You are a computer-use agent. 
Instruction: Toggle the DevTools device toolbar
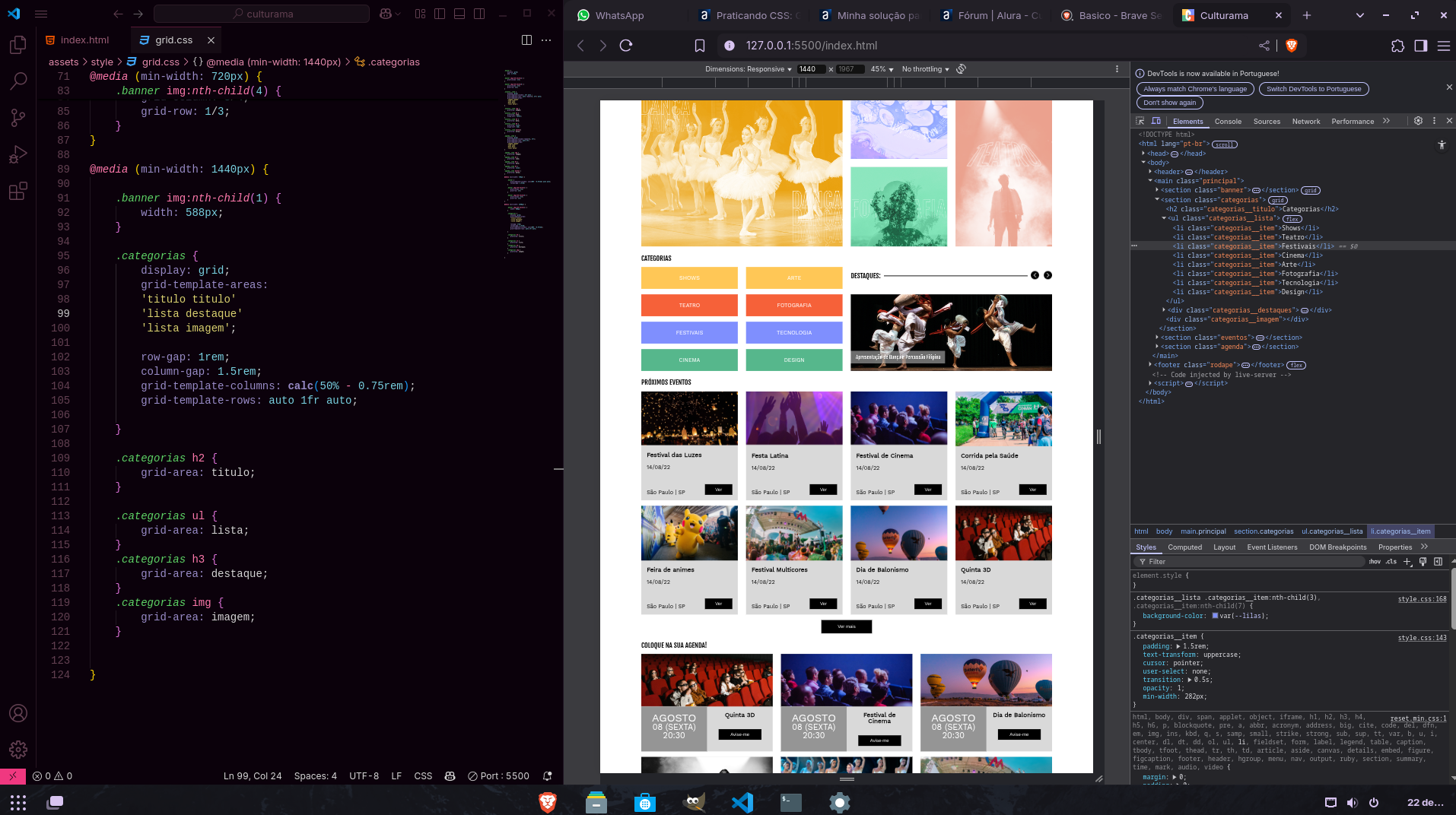(x=1156, y=121)
